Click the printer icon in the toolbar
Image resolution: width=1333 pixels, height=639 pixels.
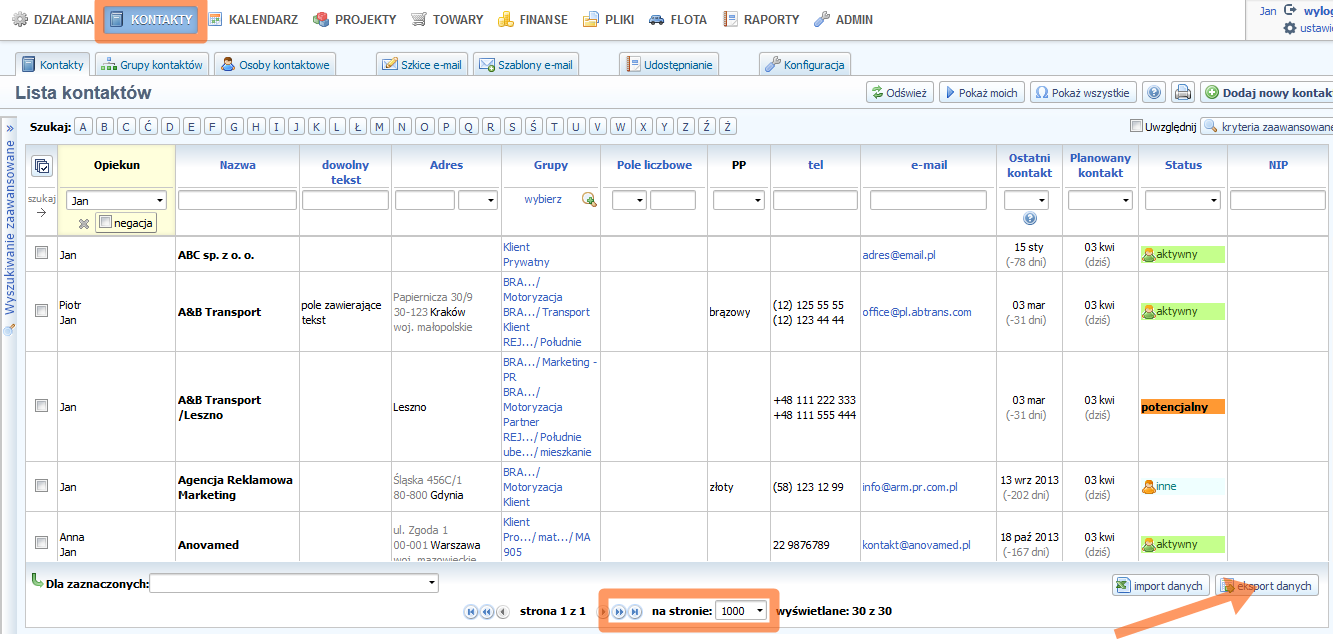tap(1183, 93)
